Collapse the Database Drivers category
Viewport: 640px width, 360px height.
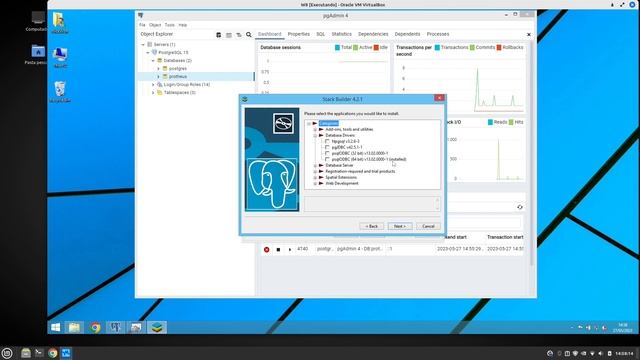click(315, 136)
